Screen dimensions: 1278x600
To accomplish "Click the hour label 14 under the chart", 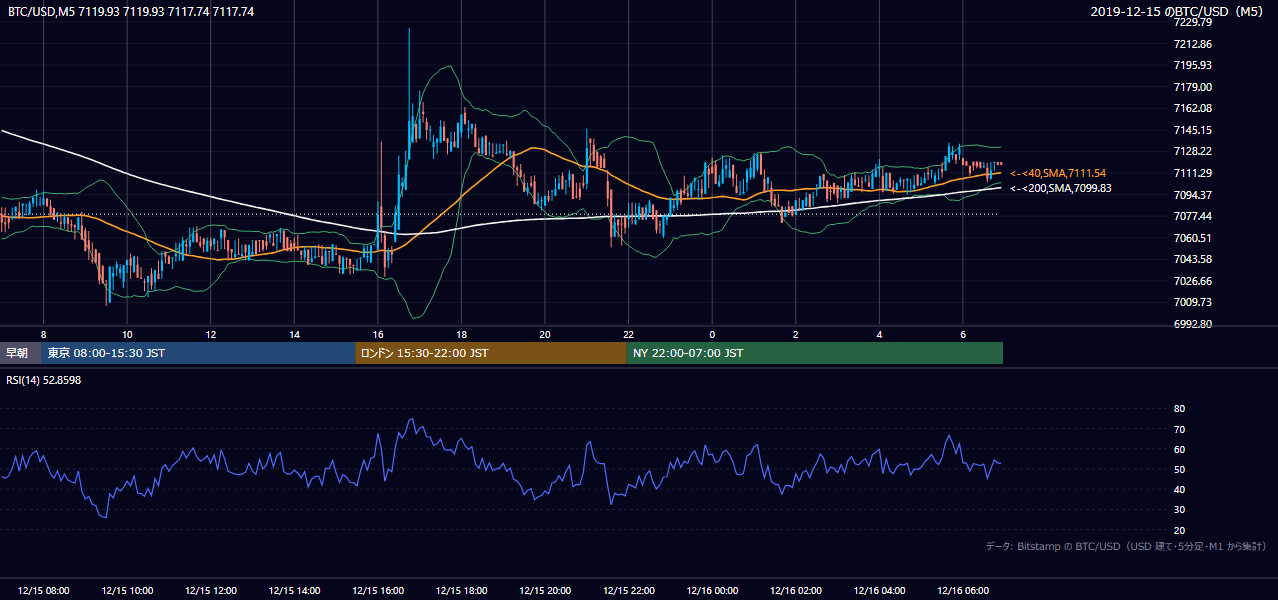I will 294,334.
